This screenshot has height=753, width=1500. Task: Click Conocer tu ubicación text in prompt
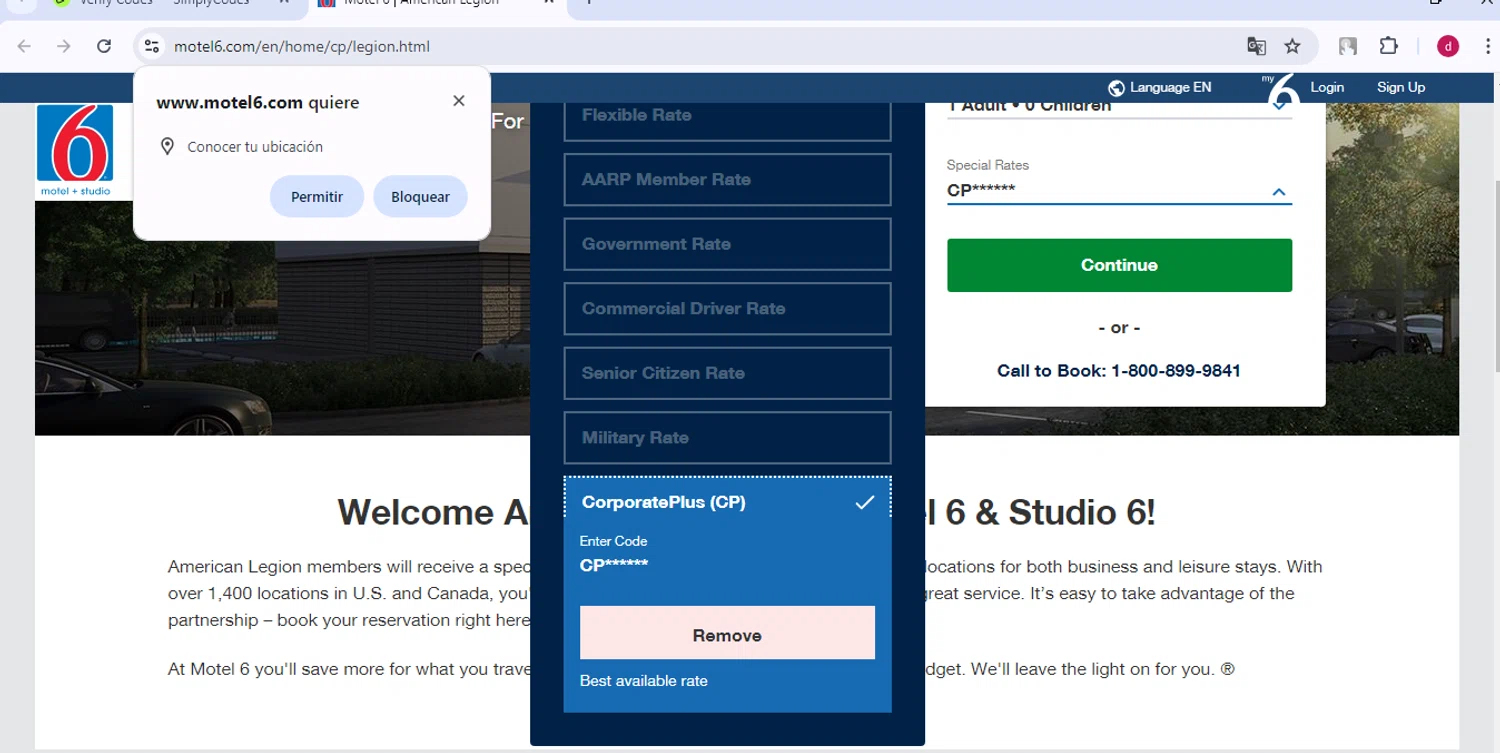click(x=255, y=147)
